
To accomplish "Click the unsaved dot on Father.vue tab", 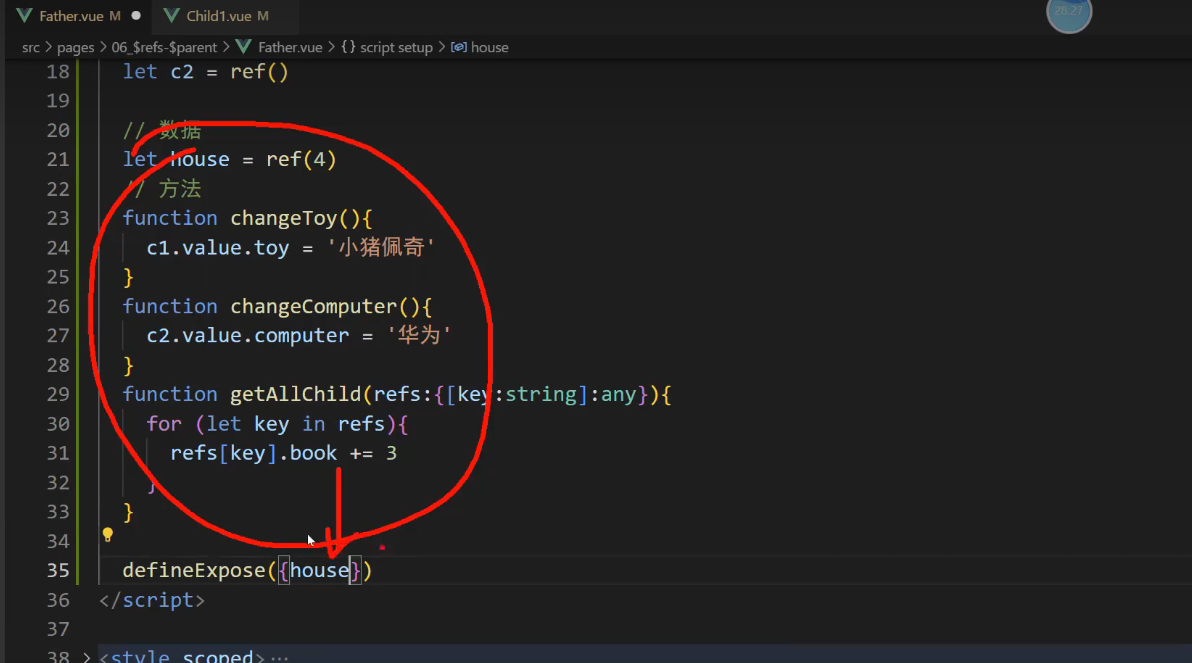I will (136, 15).
